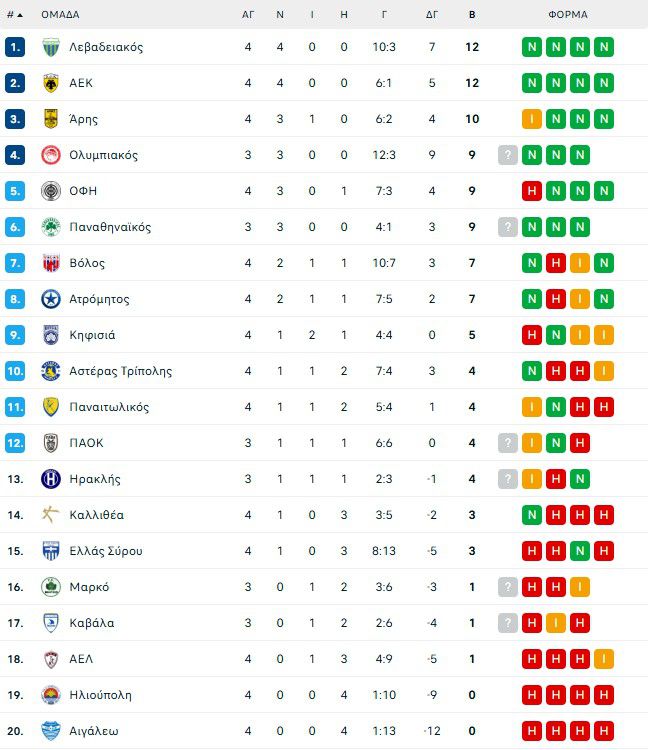Click the Άρης yellow team crest
This screenshot has height=750, width=648.
pyautogui.click(x=51, y=119)
